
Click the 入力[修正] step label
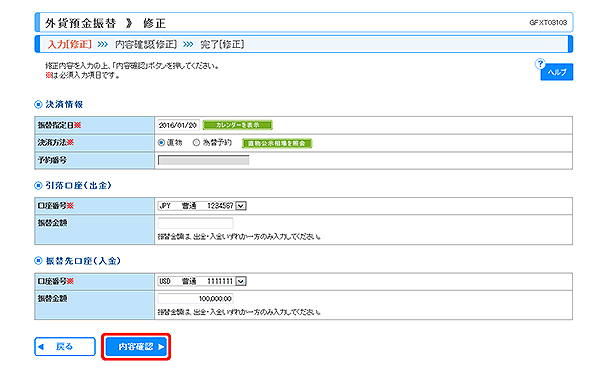coord(70,44)
